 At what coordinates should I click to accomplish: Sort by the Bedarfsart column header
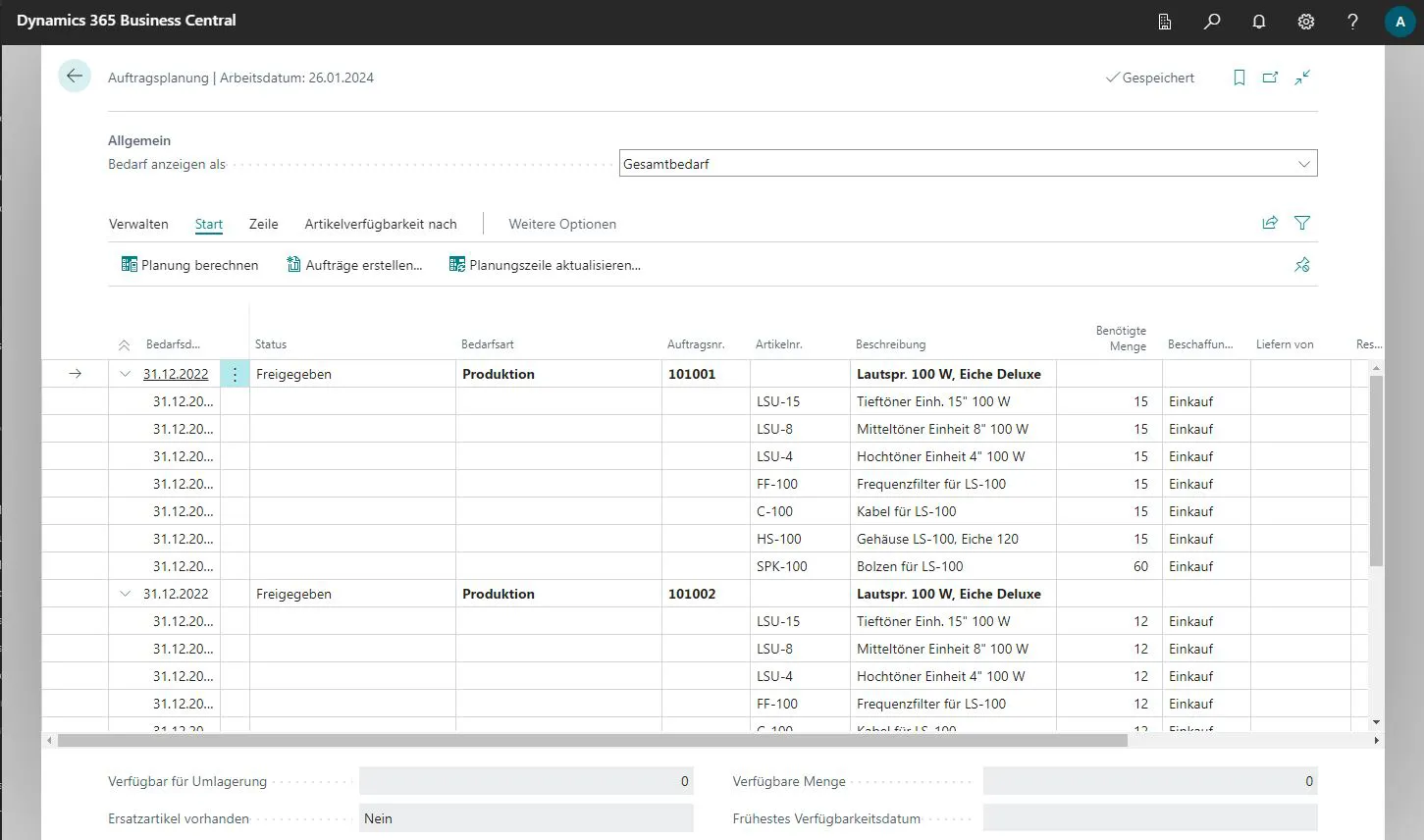pyautogui.click(x=488, y=344)
